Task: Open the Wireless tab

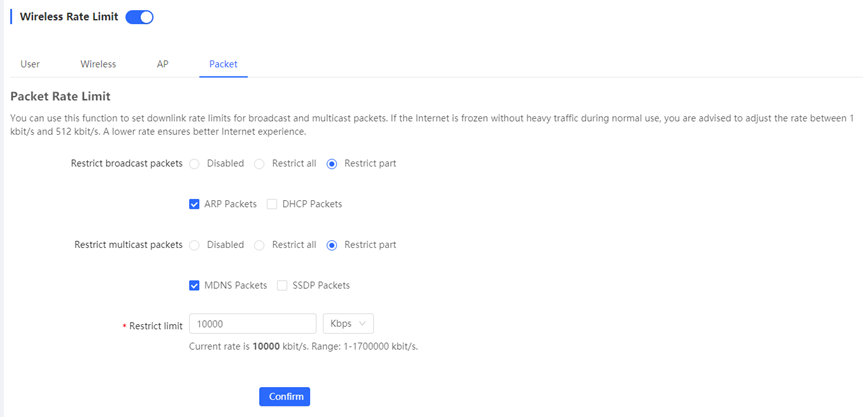Action: point(98,64)
